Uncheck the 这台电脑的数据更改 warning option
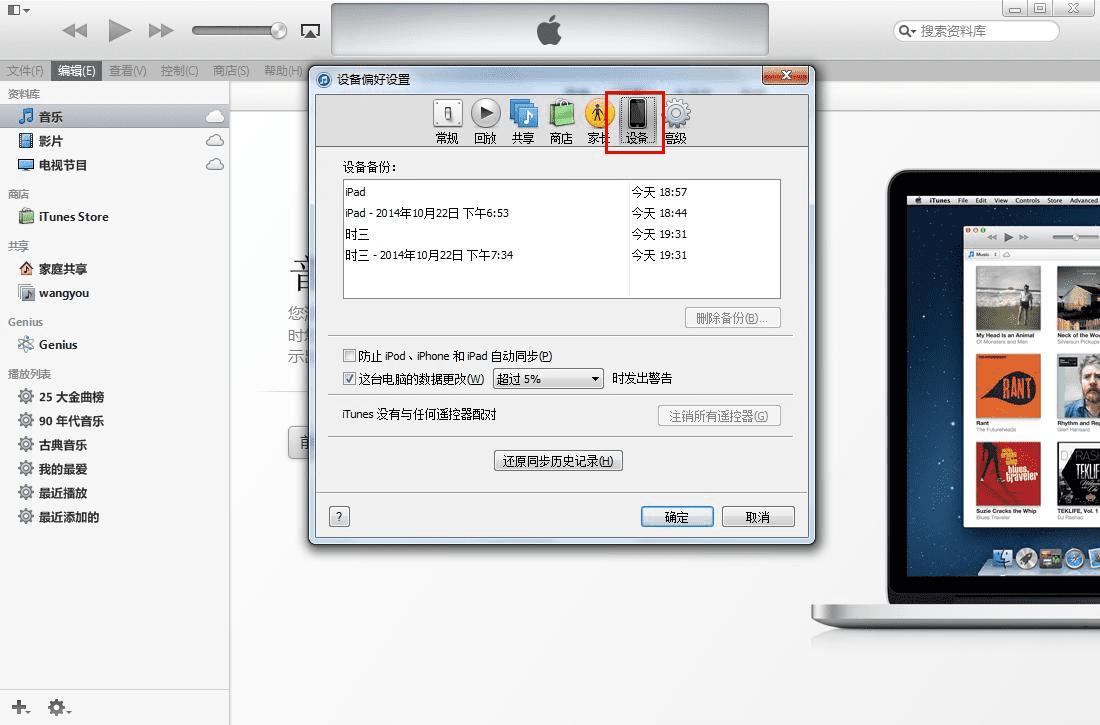The image size is (1100, 725). point(350,379)
